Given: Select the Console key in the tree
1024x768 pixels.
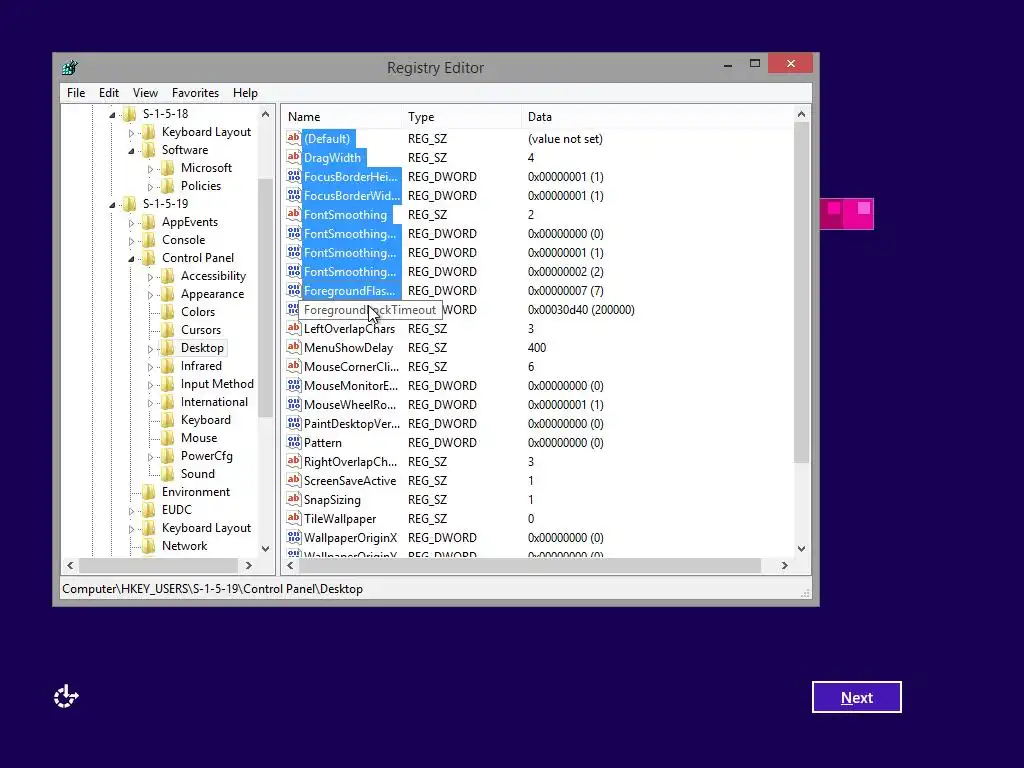Looking at the screenshot, I should (184, 240).
